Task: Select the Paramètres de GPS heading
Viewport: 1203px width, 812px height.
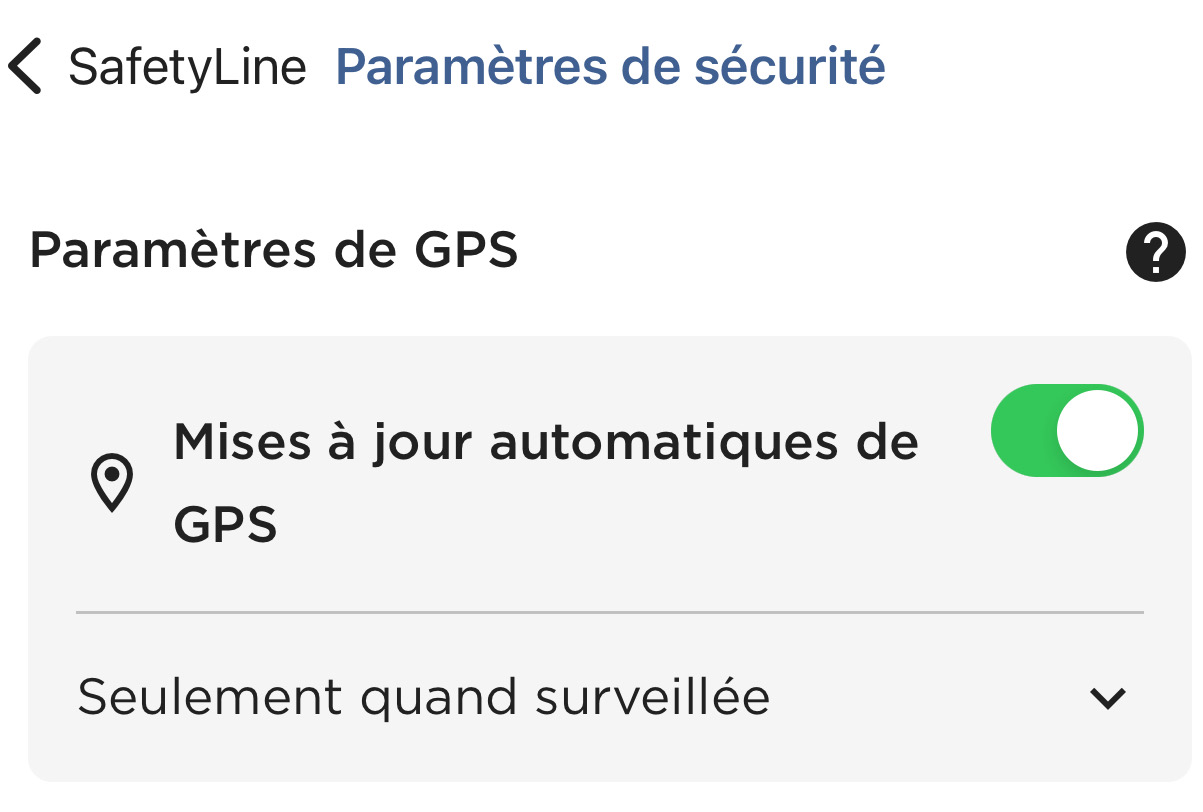Action: tap(274, 251)
